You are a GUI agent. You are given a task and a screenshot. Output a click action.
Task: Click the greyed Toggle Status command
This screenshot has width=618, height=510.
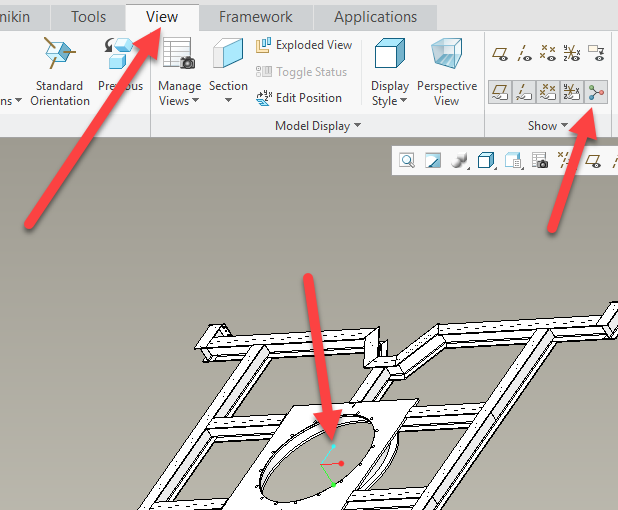[302, 72]
